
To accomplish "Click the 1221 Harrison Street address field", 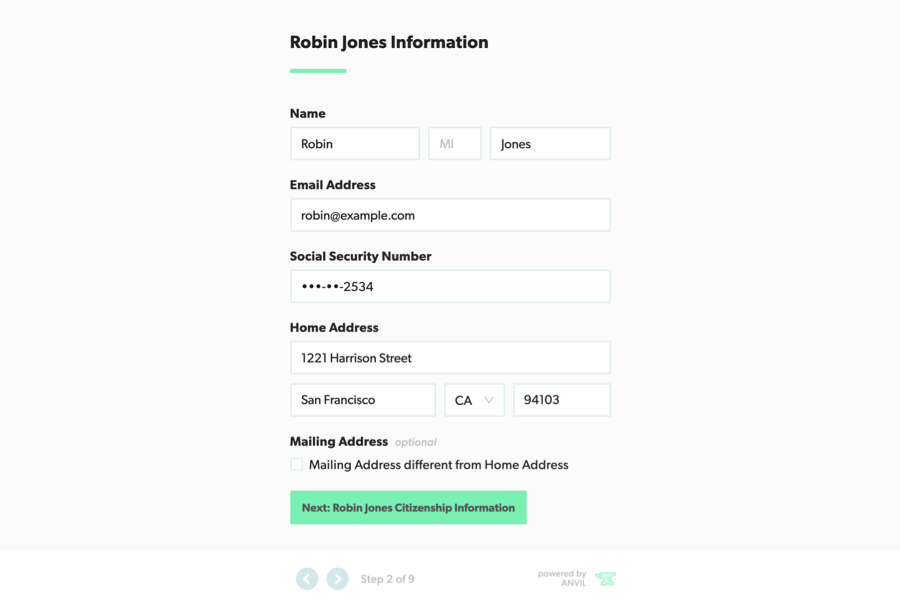I will pyautogui.click(x=450, y=358).
